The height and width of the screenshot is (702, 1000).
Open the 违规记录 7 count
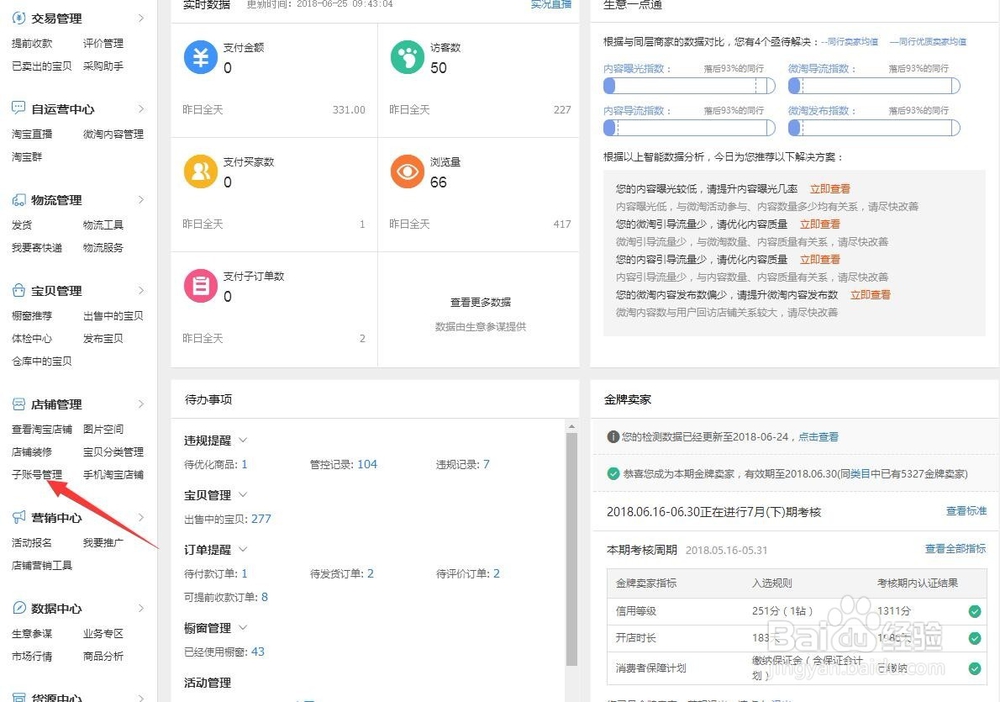pos(486,464)
